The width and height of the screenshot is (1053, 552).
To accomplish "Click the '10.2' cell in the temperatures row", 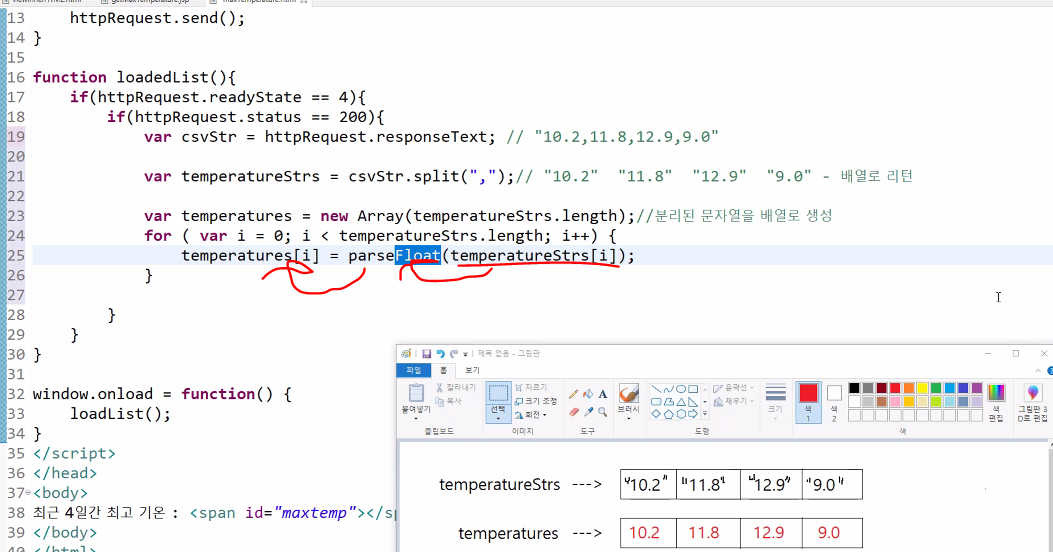I will coord(644,533).
